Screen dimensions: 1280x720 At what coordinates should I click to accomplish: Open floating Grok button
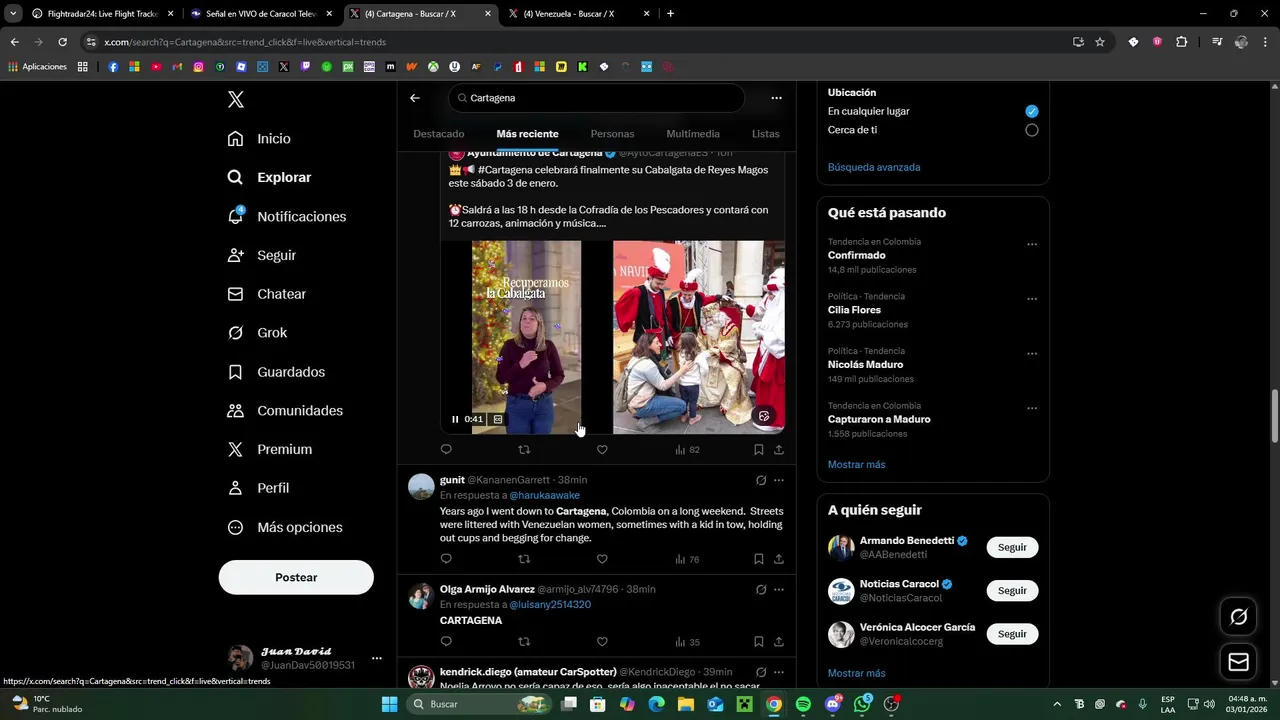point(1238,617)
